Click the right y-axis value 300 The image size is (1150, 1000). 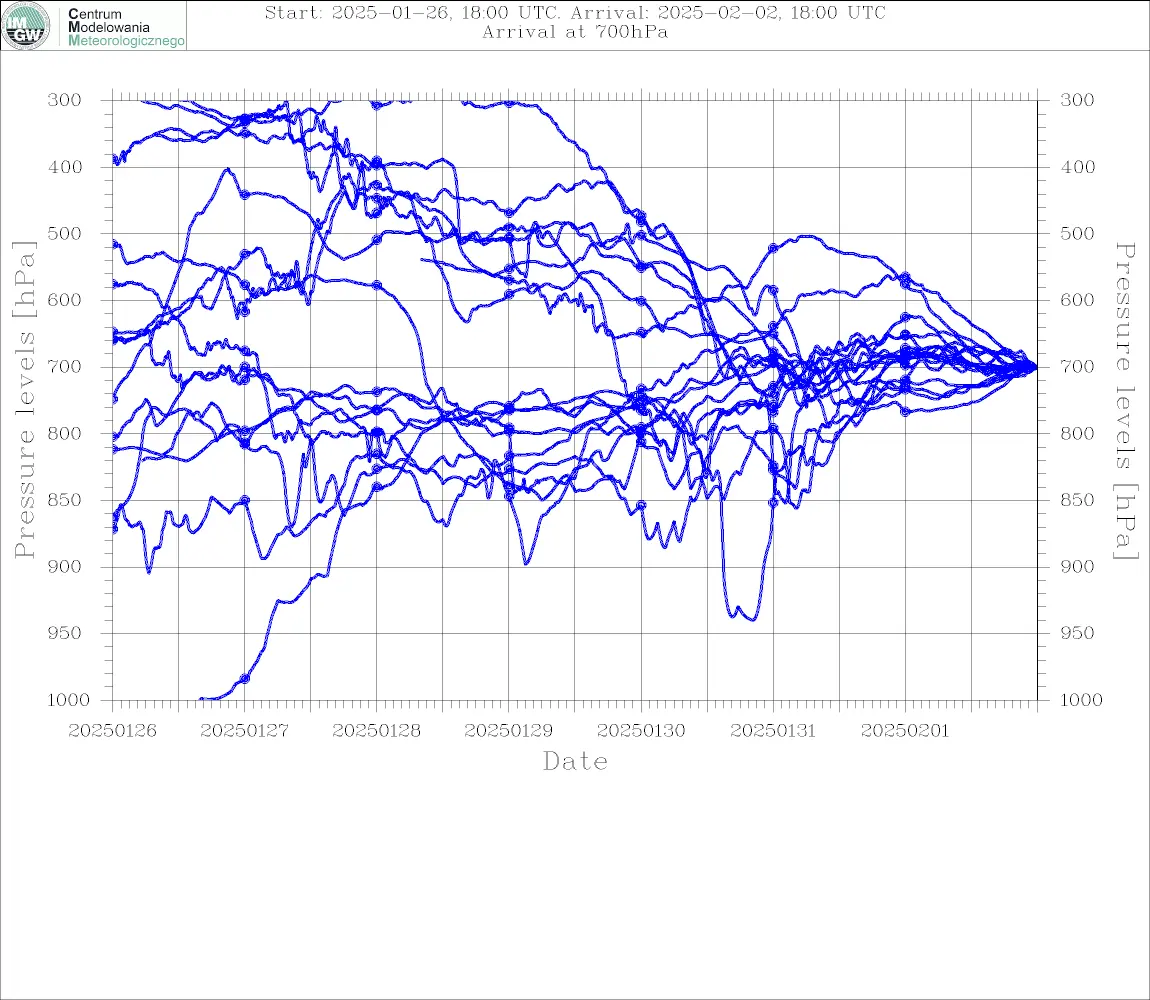[1077, 100]
